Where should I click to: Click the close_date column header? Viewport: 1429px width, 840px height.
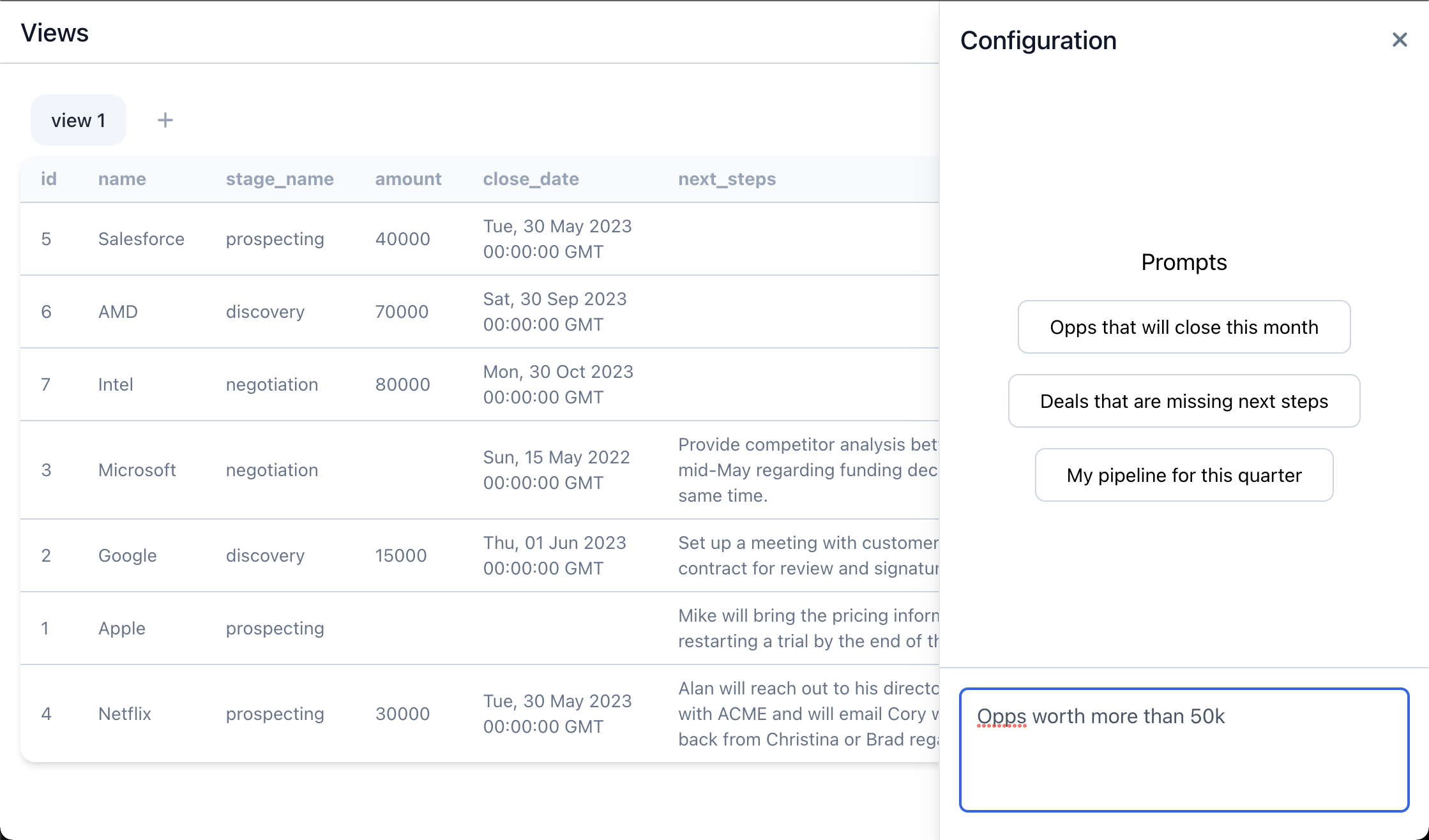pyautogui.click(x=531, y=179)
